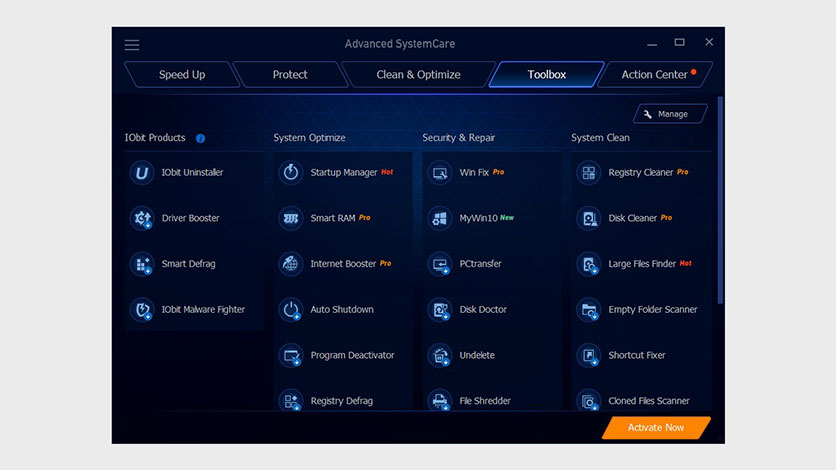
Task: Open the Internet Booster tool entry
Action: coord(343,264)
